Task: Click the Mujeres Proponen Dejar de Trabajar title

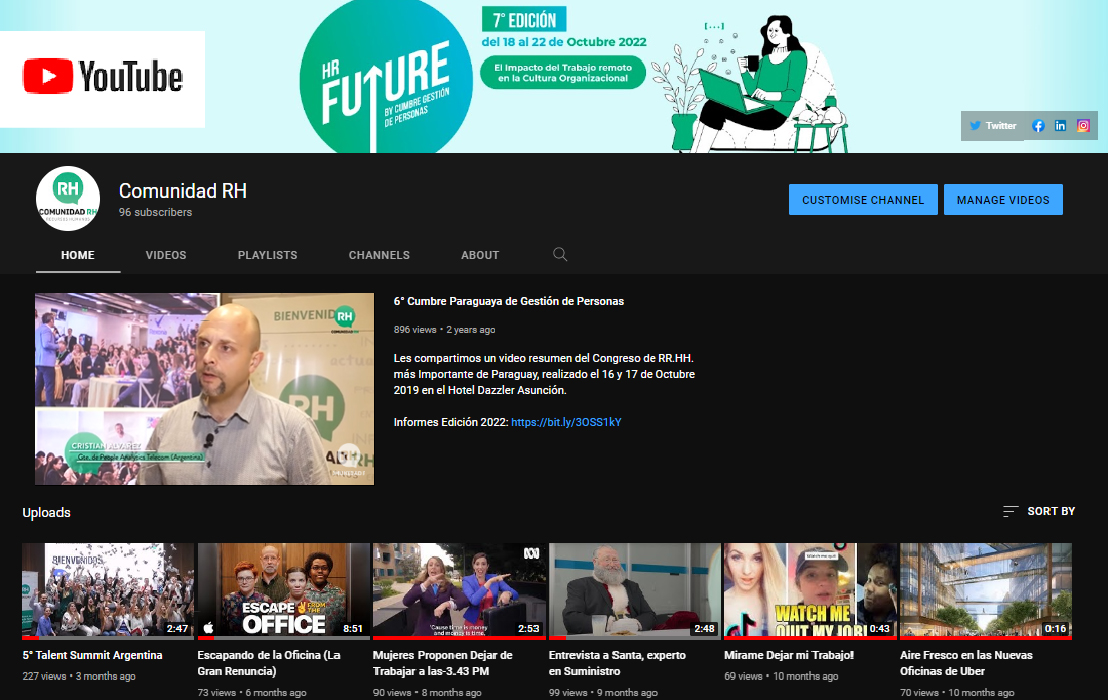Action: (443, 663)
